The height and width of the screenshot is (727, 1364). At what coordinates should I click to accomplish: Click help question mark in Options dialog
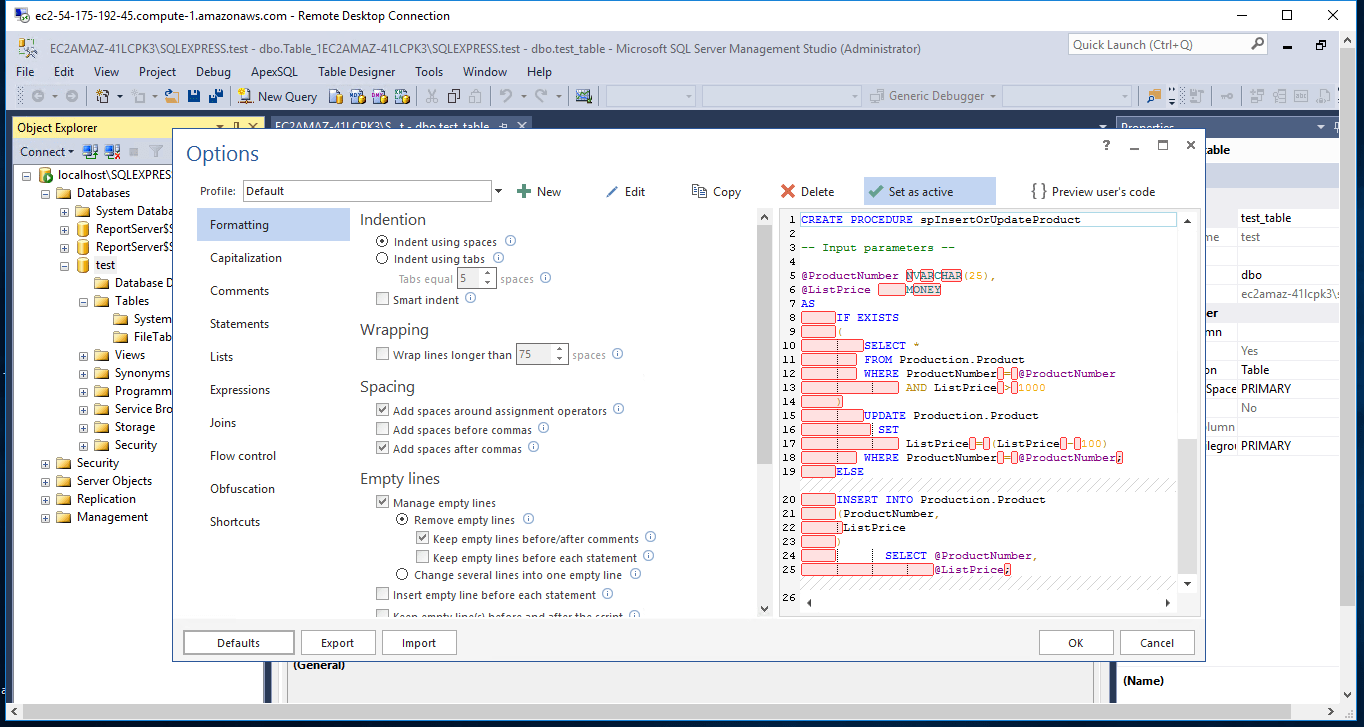tap(1106, 145)
